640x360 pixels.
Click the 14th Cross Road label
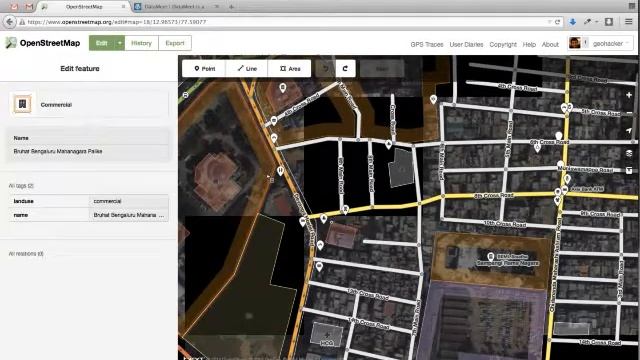coord(369,323)
